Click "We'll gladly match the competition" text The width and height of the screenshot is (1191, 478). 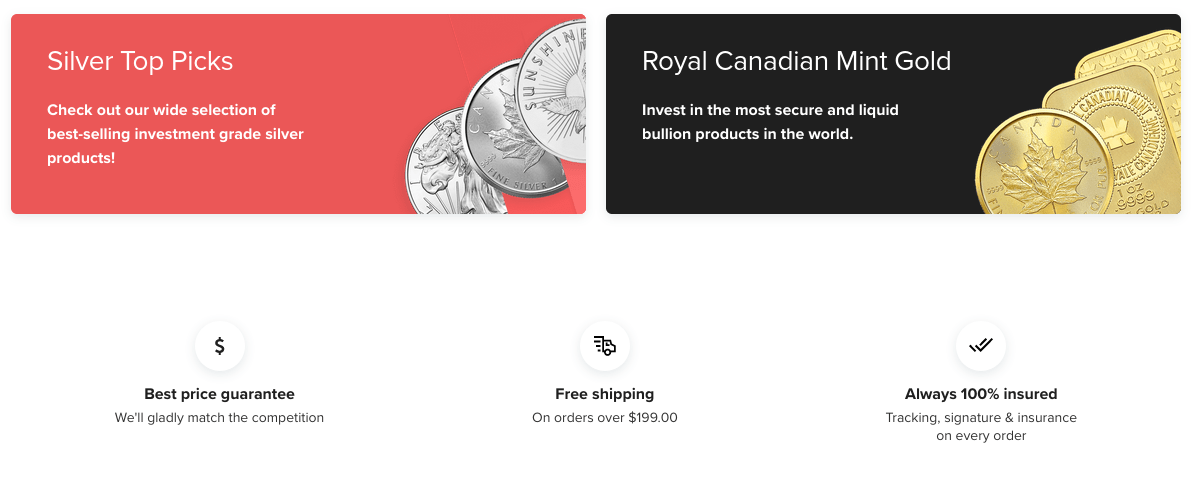pos(220,417)
